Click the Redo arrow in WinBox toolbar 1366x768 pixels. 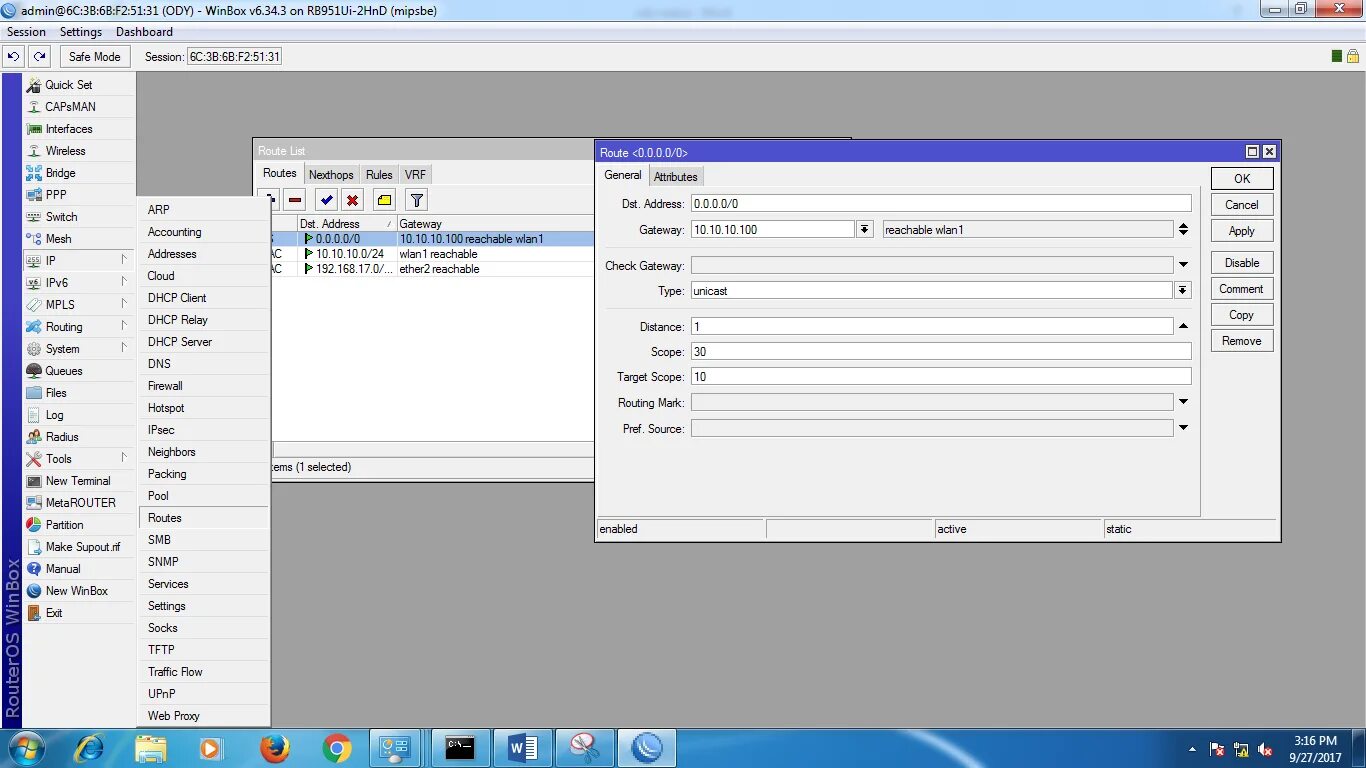pos(39,56)
